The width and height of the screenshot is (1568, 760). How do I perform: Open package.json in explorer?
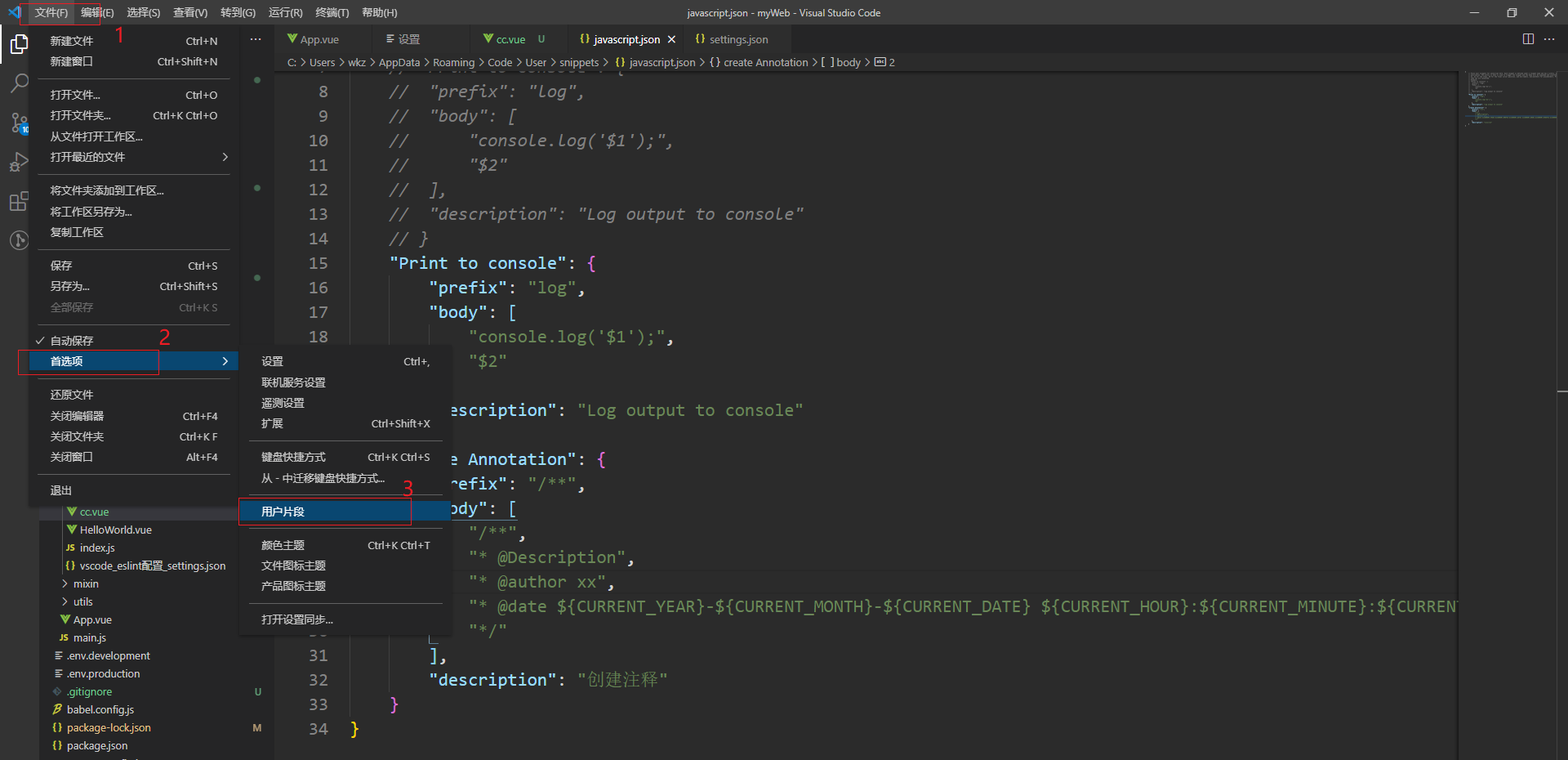point(97,745)
